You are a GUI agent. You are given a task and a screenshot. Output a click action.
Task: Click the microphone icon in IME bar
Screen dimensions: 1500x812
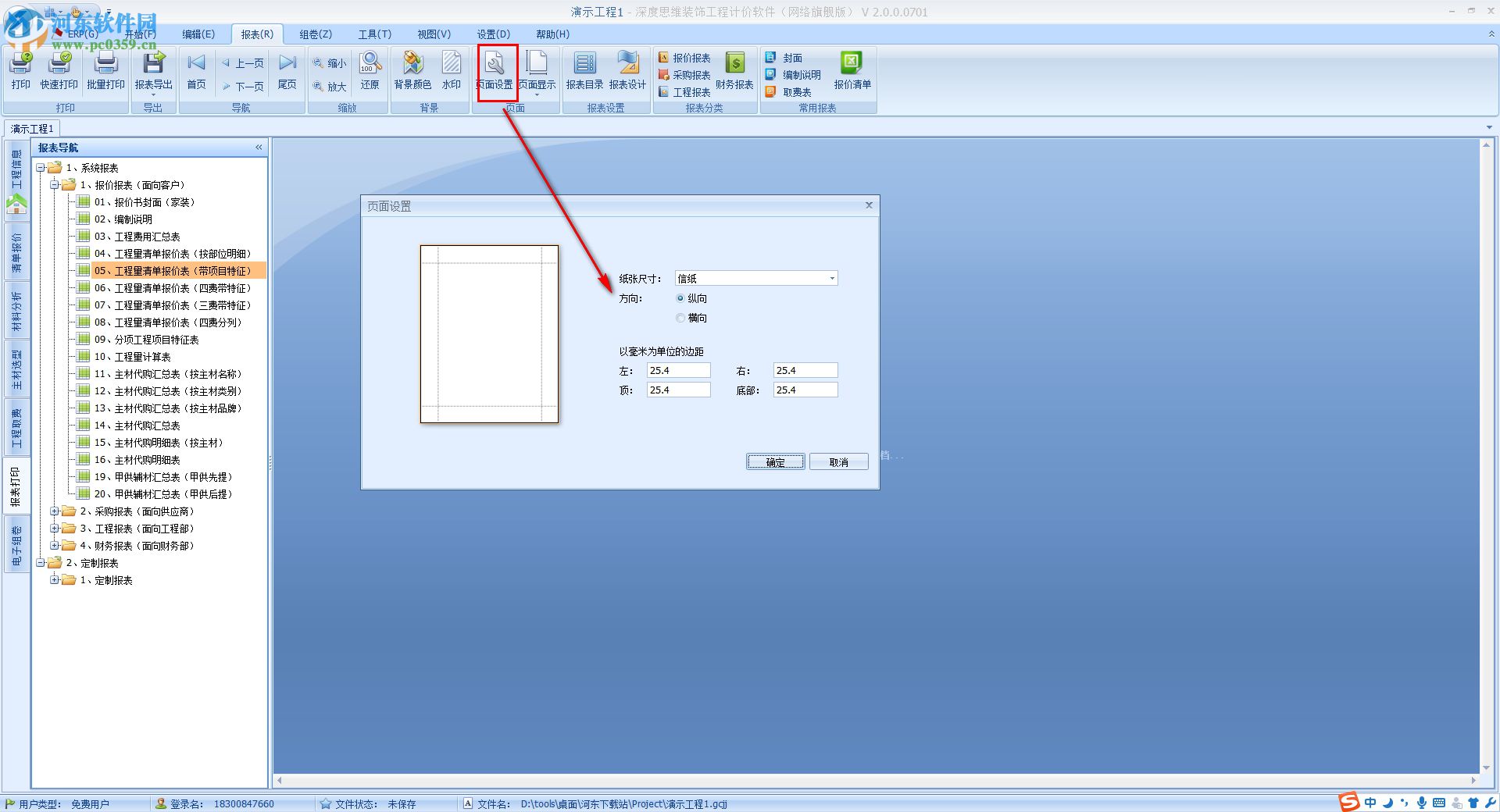(1422, 803)
